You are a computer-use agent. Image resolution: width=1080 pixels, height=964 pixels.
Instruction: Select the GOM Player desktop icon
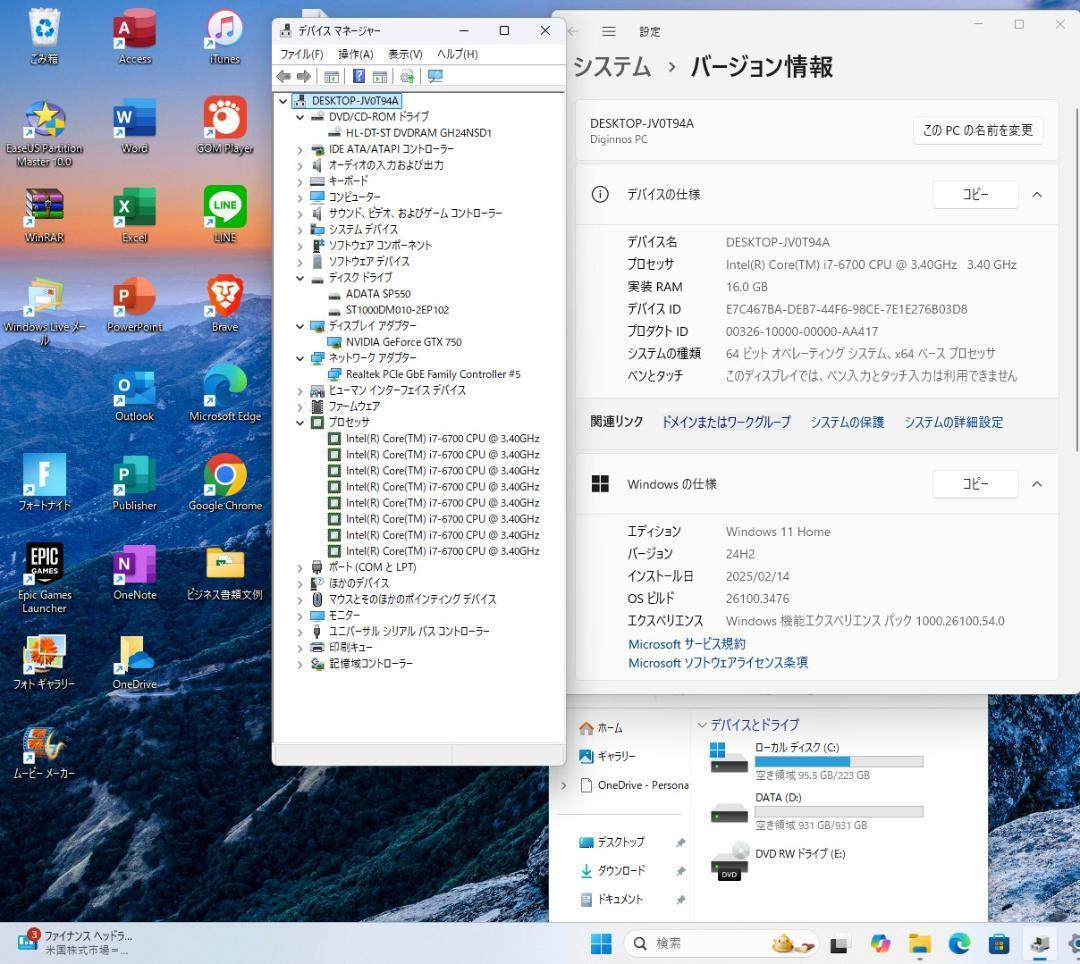(x=225, y=126)
